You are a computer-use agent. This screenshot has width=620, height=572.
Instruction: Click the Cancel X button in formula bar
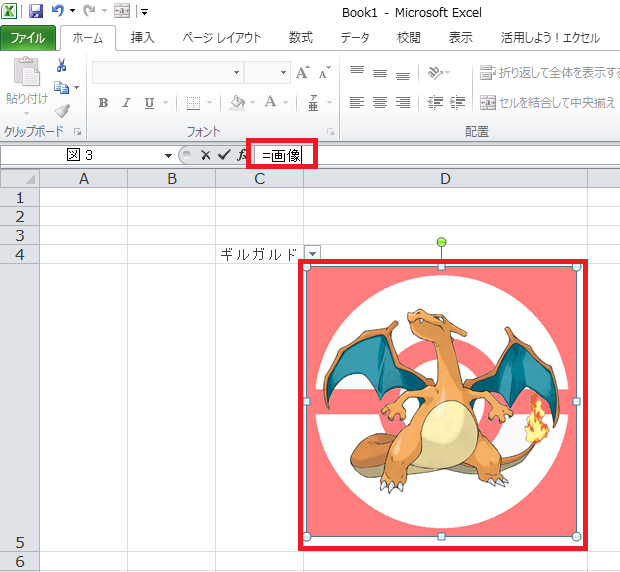(x=205, y=155)
